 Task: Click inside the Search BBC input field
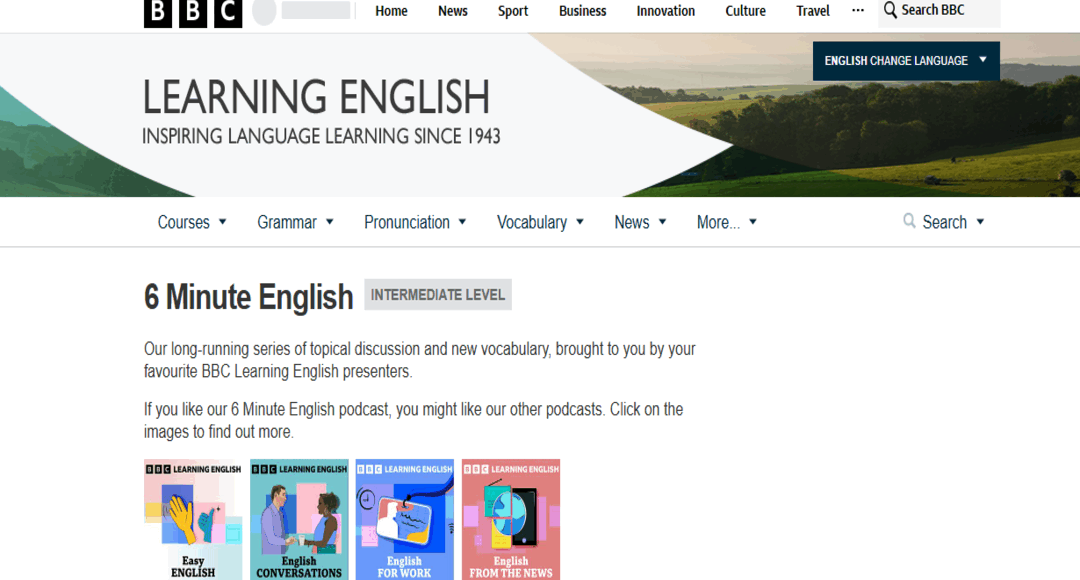(x=940, y=11)
